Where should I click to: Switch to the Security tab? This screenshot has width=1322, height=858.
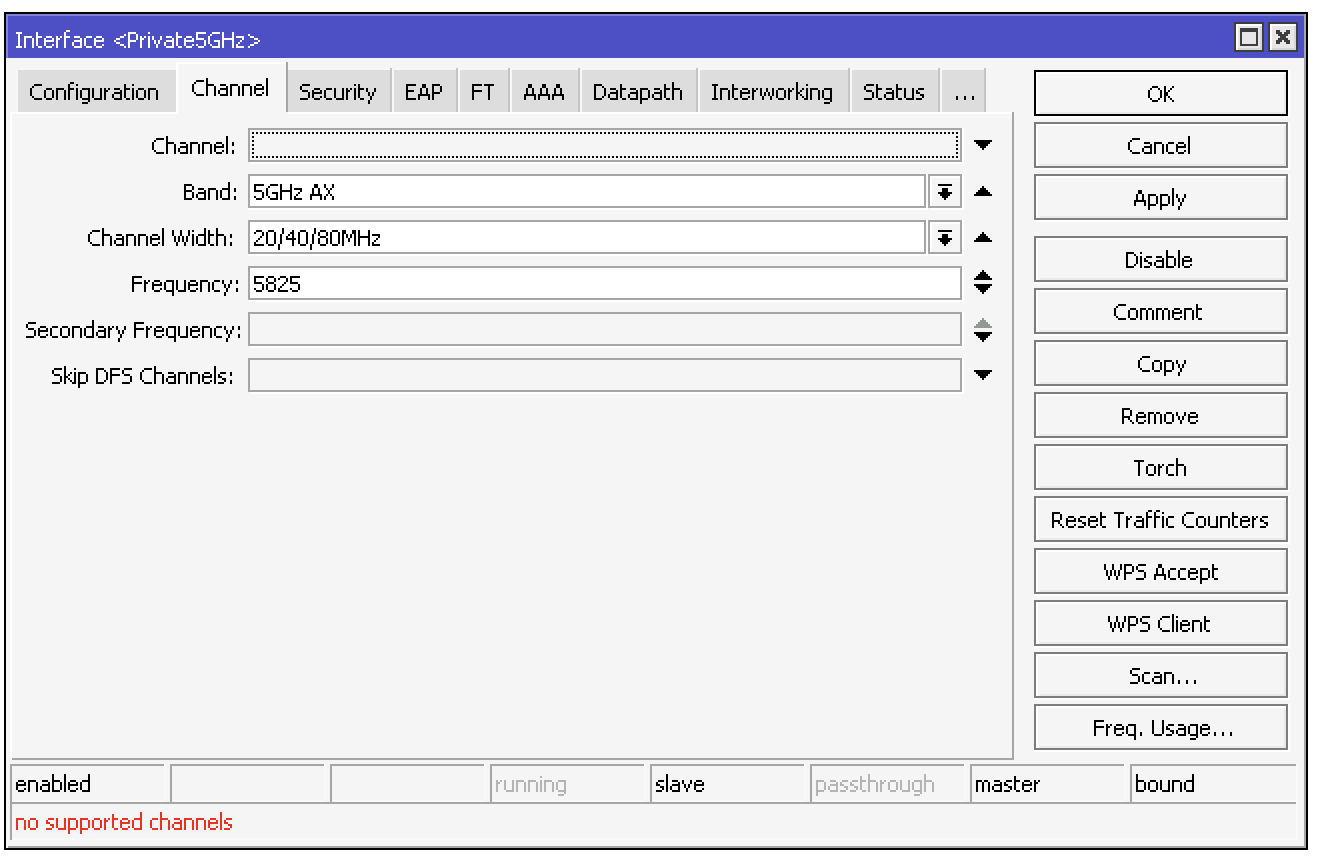click(x=338, y=91)
